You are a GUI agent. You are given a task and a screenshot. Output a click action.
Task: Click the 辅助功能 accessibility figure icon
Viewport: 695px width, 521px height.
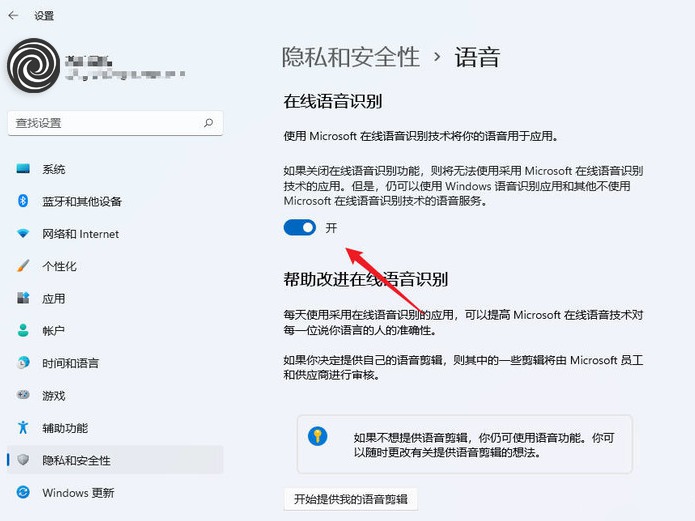tap(23, 427)
